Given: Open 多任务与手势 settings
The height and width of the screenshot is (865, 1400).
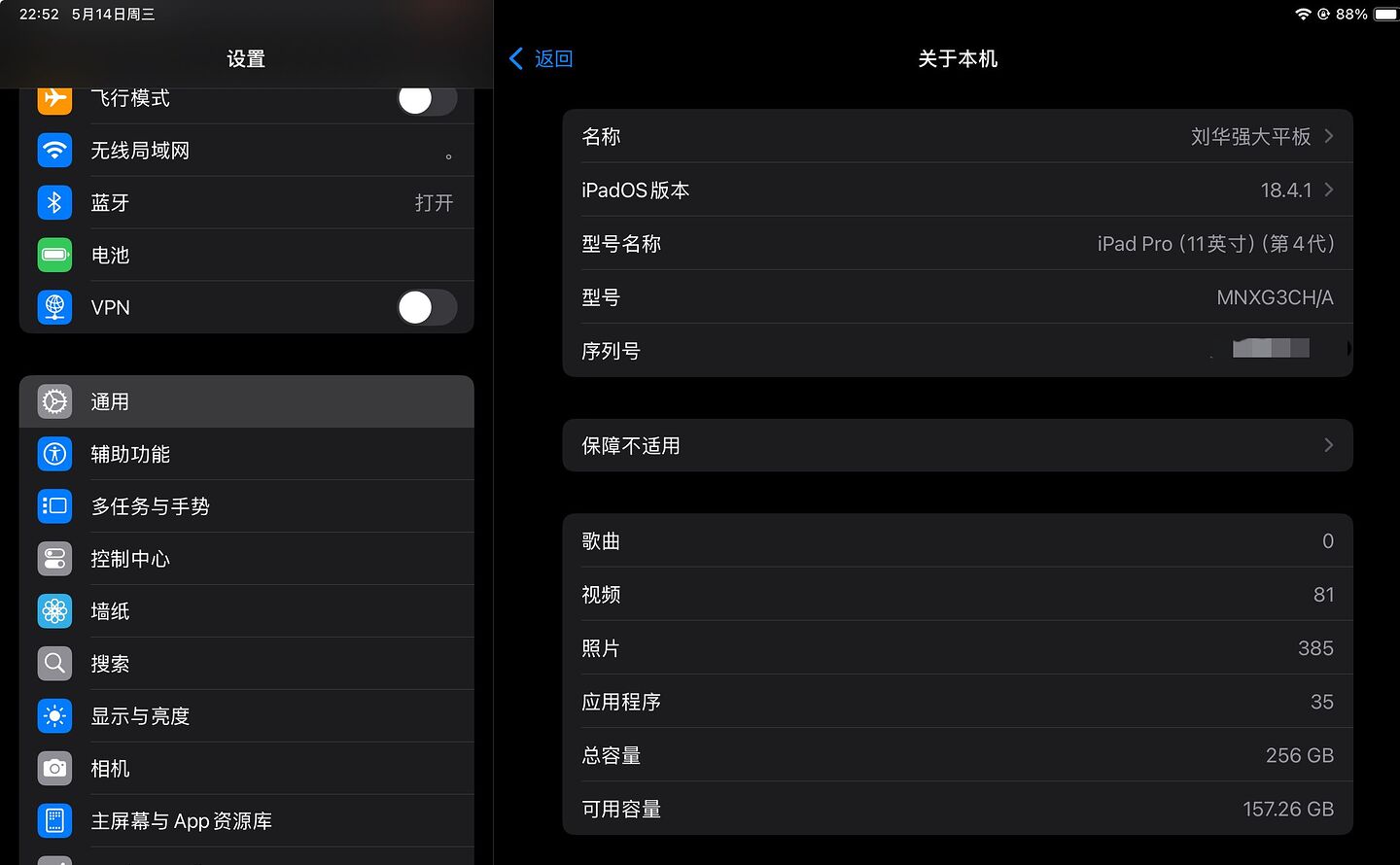Looking at the screenshot, I should (247, 506).
